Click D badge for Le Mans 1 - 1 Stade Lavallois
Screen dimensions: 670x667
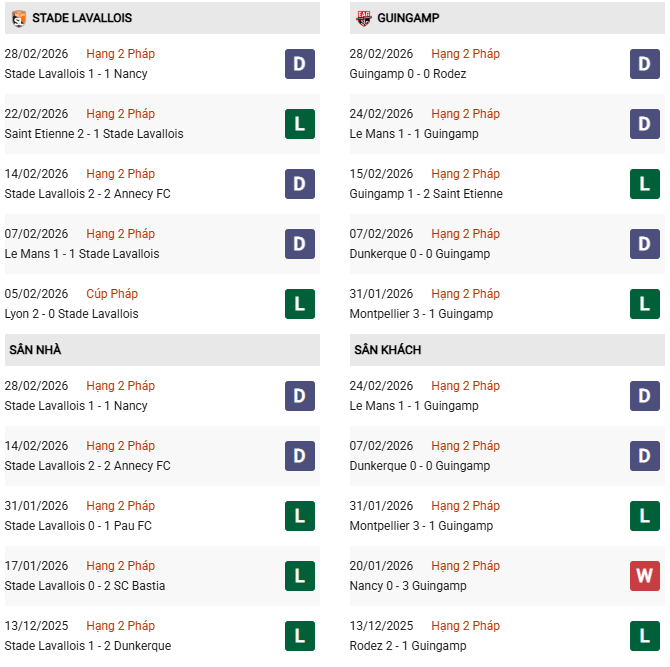[x=300, y=244]
